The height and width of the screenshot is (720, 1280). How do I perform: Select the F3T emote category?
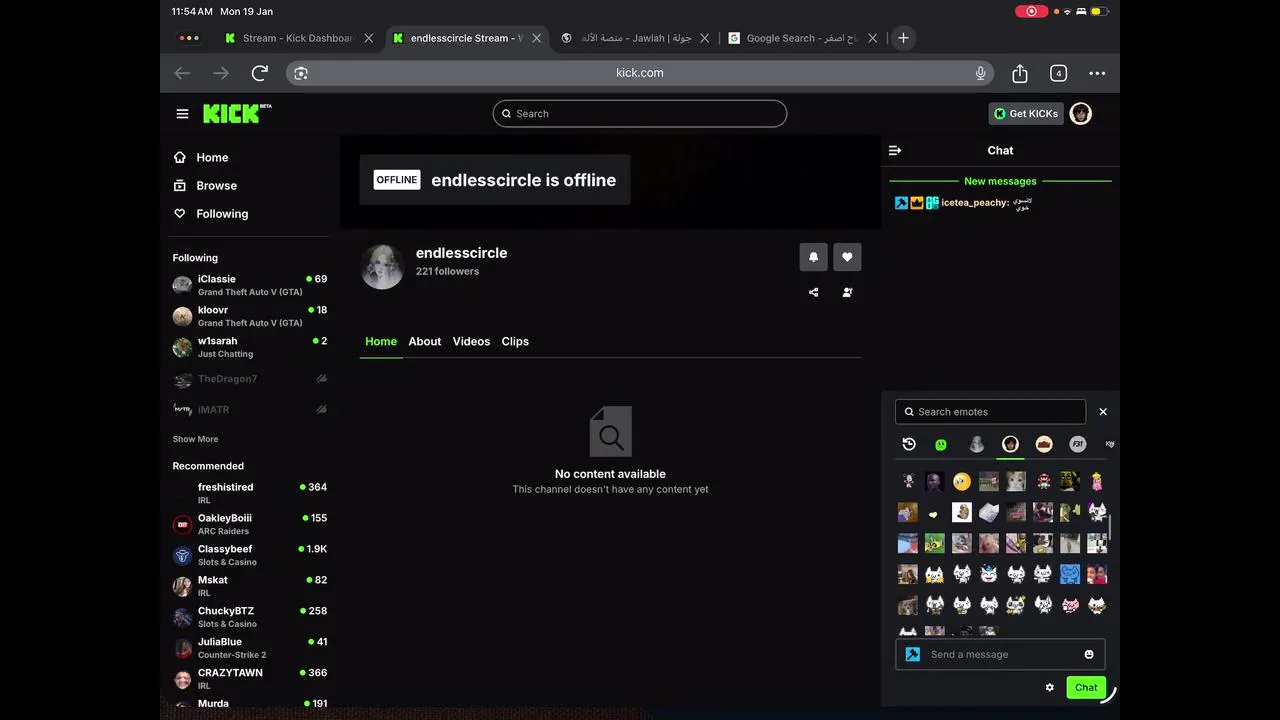pos(1077,444)
